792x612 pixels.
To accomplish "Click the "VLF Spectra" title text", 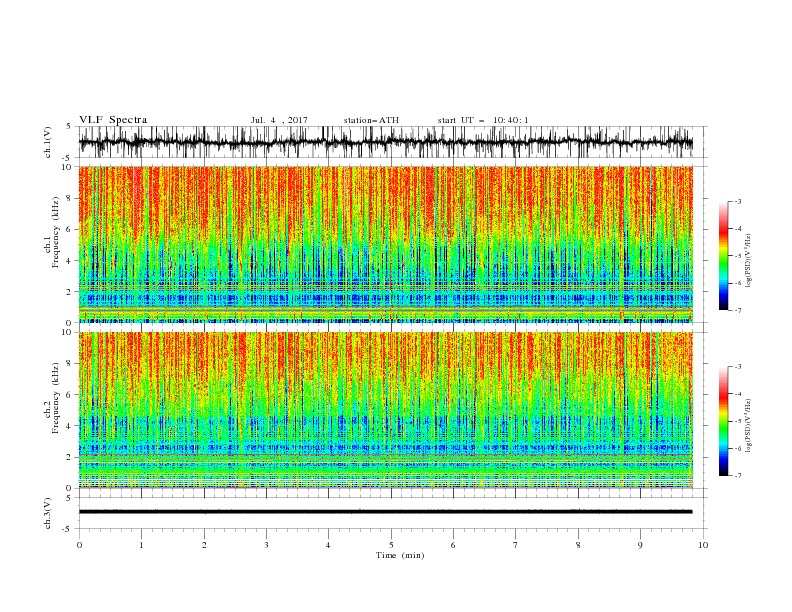I will tap(113, 120).
